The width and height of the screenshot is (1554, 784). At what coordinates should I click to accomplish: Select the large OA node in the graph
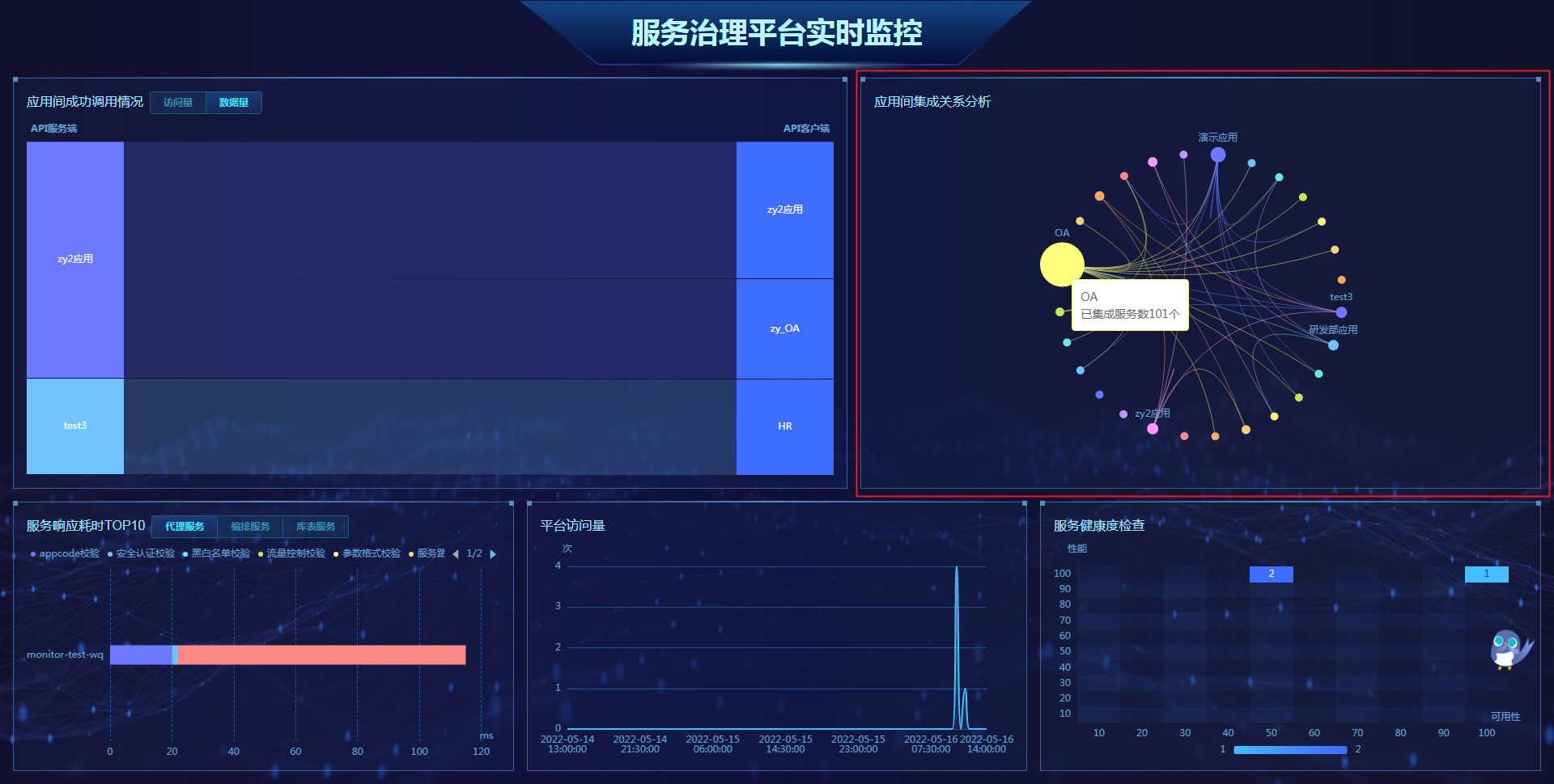coord(1062,265)
